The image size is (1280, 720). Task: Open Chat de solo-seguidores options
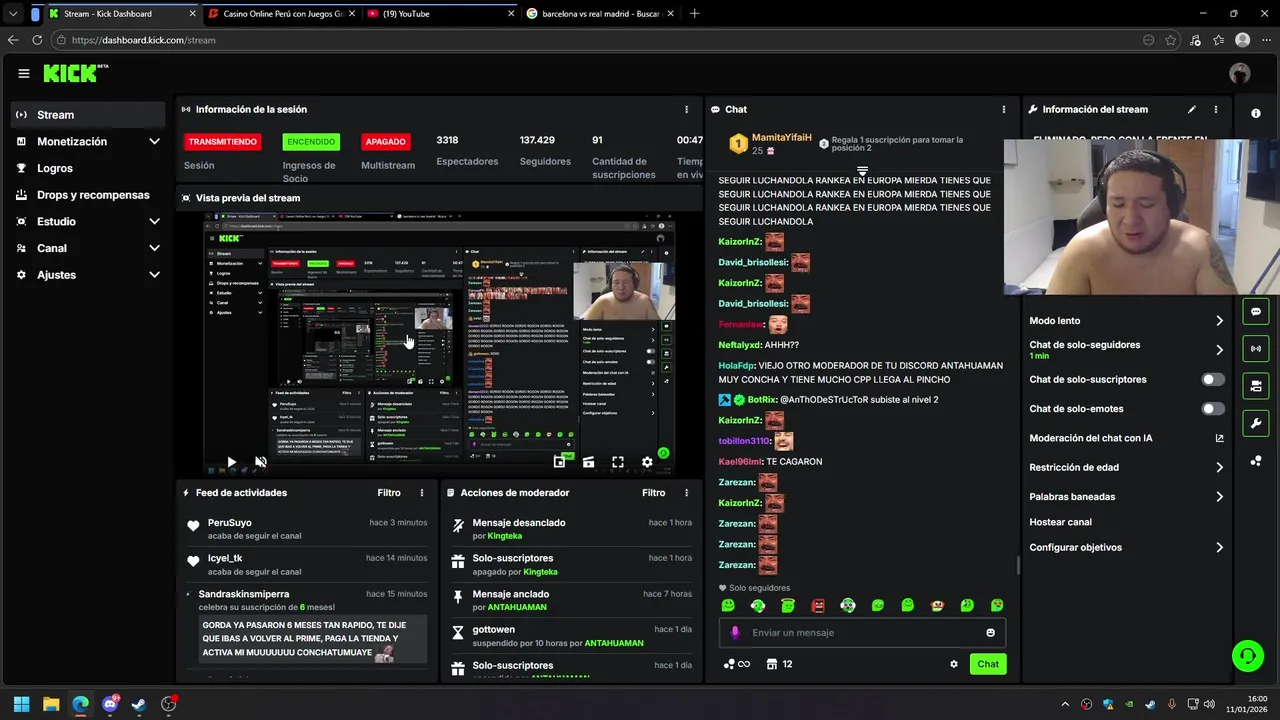pyautogui.click(x=1127, y=350)
